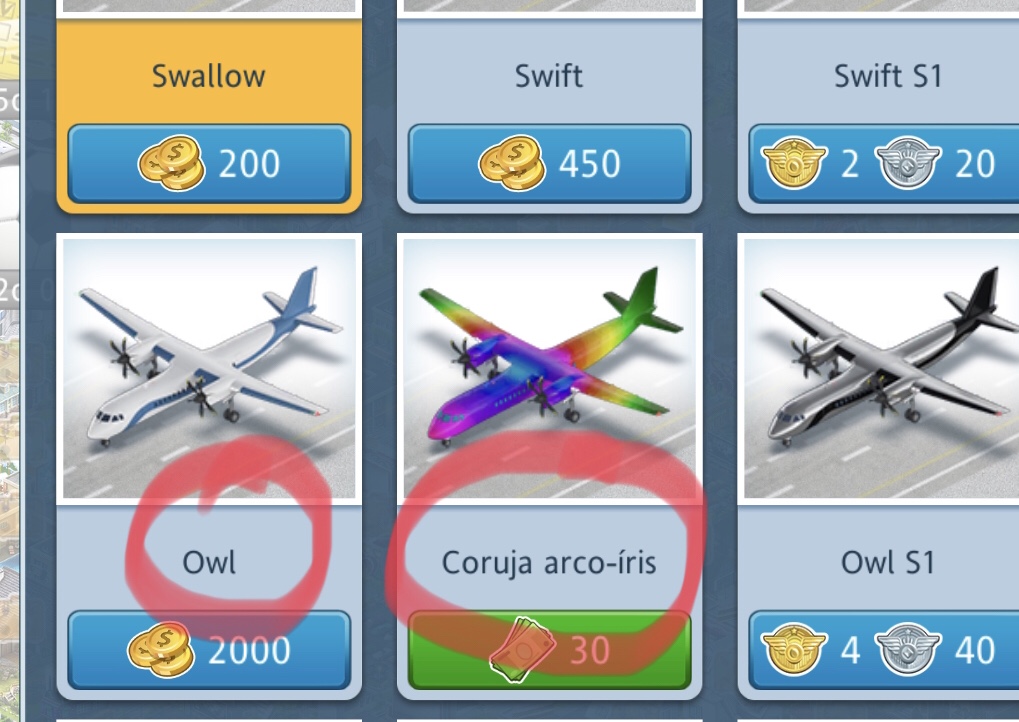Tap the cash banknotes icon on green button
The height and width of the screenshot is (722, 1019).
(x=522, y=649)
